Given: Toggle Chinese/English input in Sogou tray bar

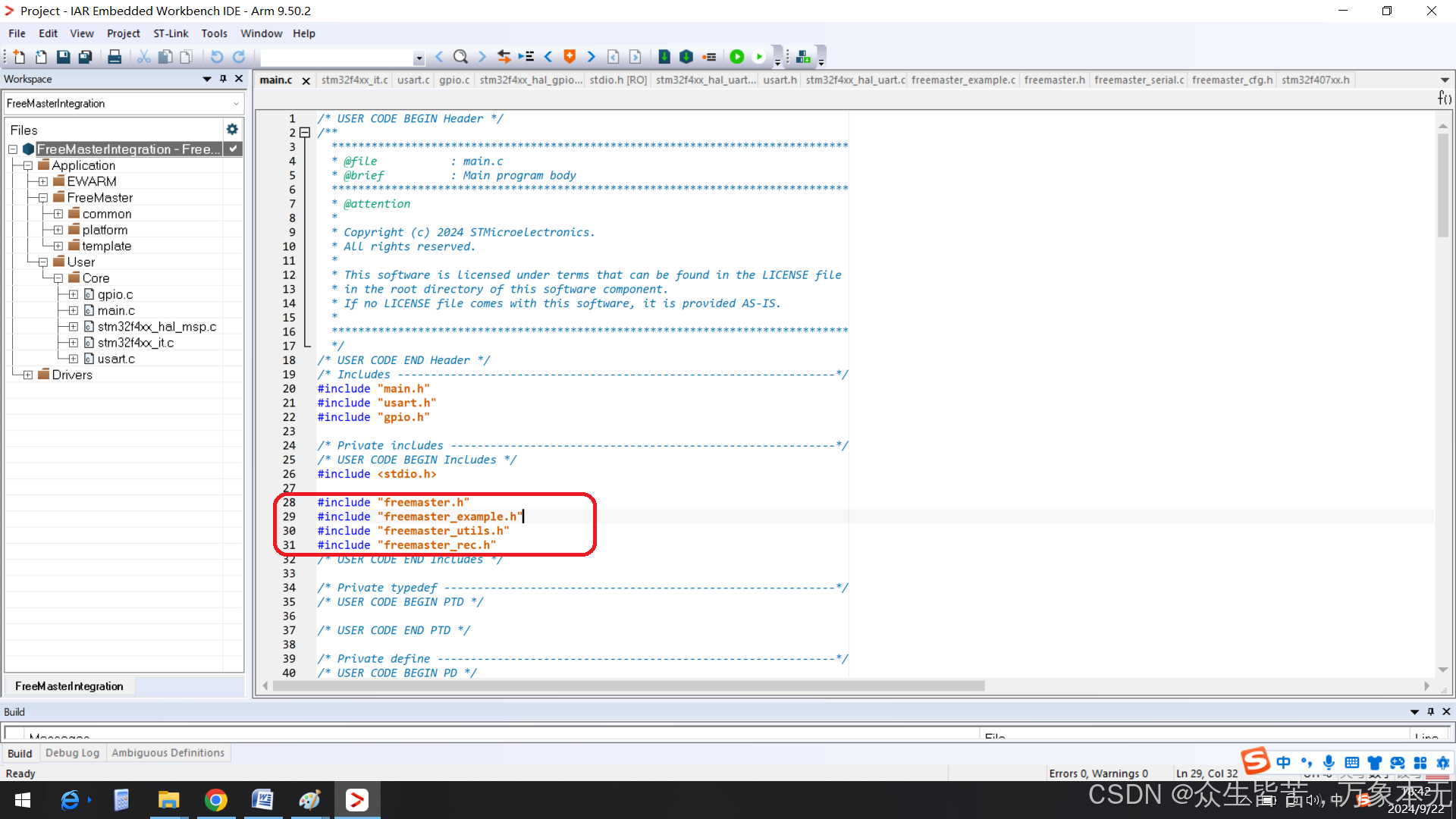Looking at the screenshot, I should point(1283,763).
